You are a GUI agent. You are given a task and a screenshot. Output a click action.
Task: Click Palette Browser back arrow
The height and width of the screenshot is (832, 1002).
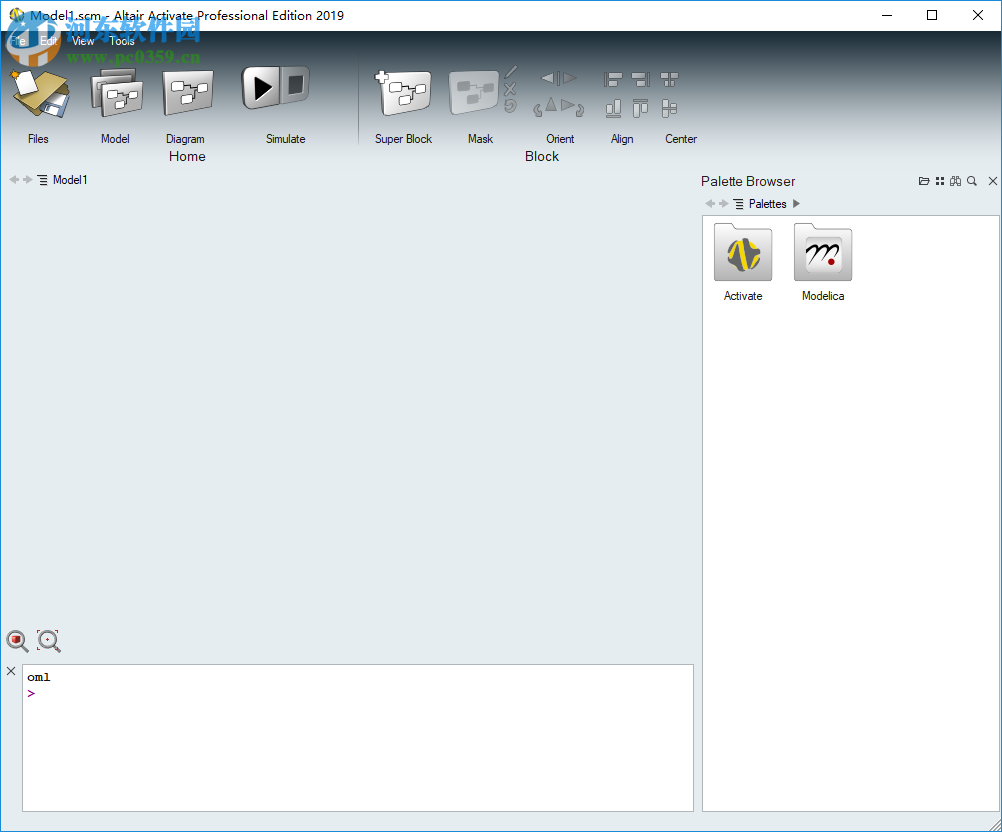(x=709, y=204)
